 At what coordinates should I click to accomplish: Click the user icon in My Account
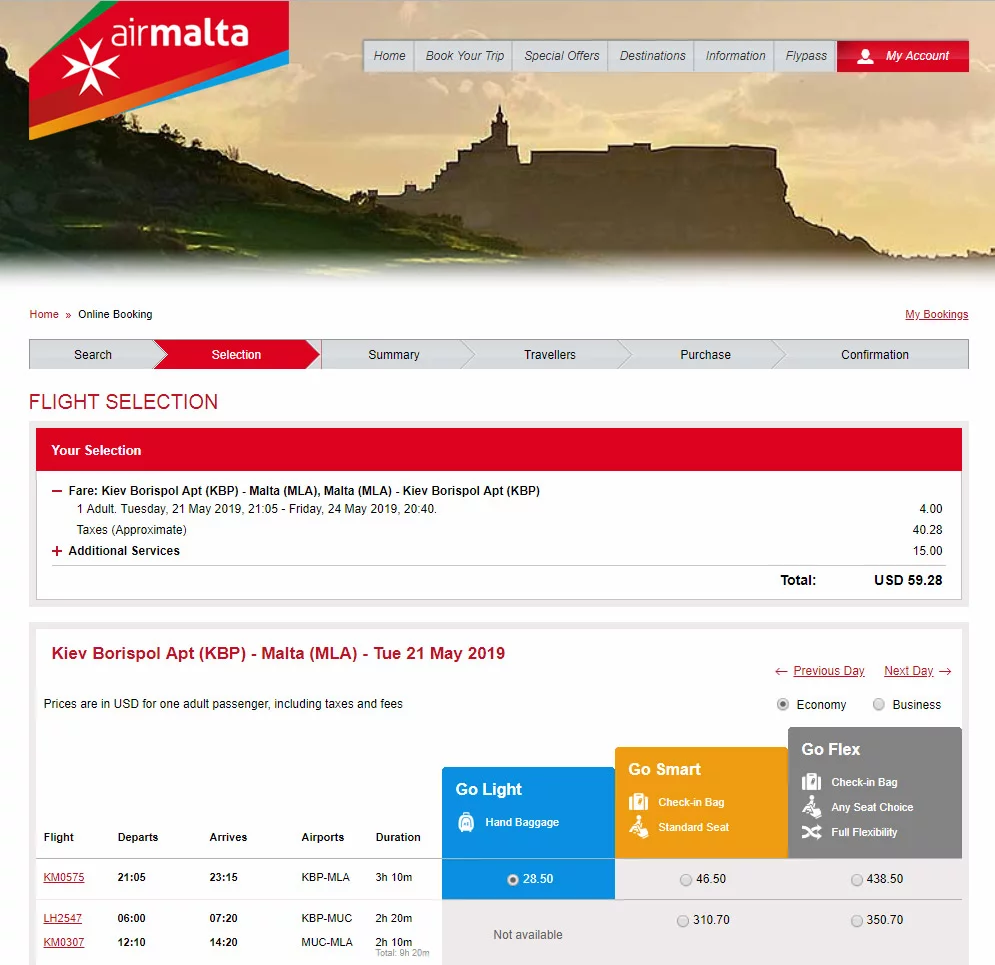pos(865,56)
